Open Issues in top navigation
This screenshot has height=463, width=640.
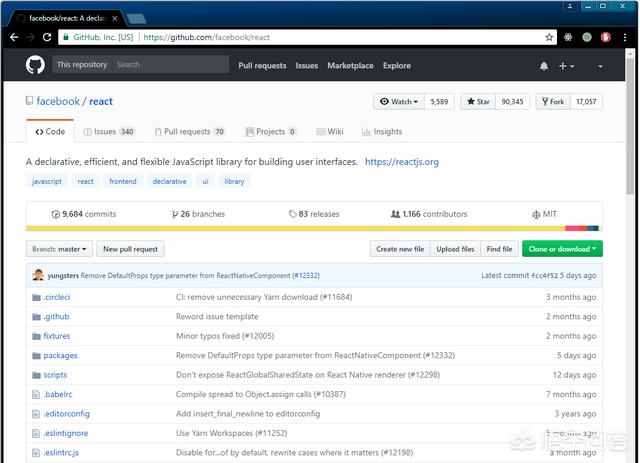point(307,65)
